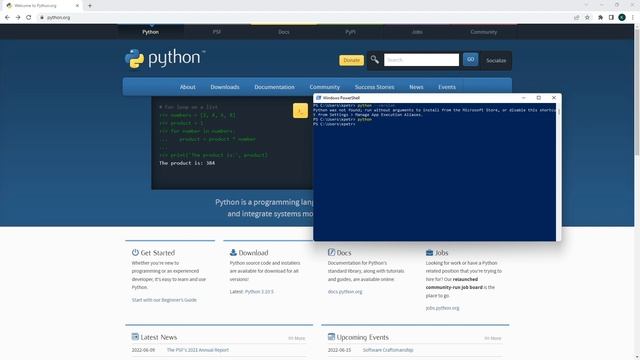This screenshot has height=360, width=640.
Task: Click the Latest News heading
Action: [x=154, y=337]
